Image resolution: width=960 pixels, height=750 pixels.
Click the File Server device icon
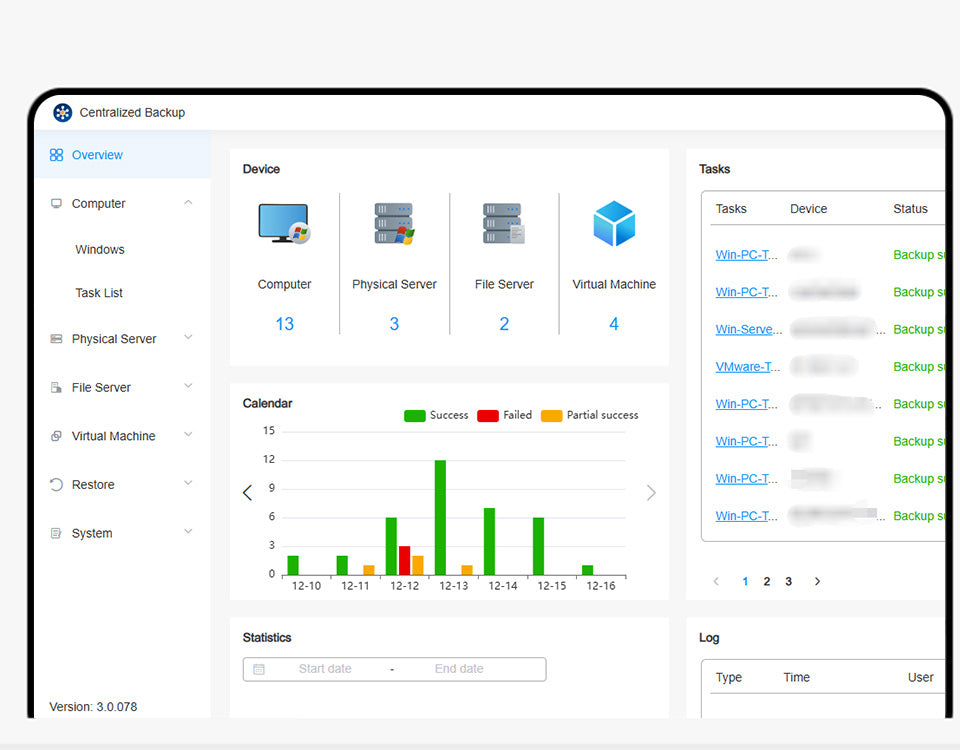[503, 224]
